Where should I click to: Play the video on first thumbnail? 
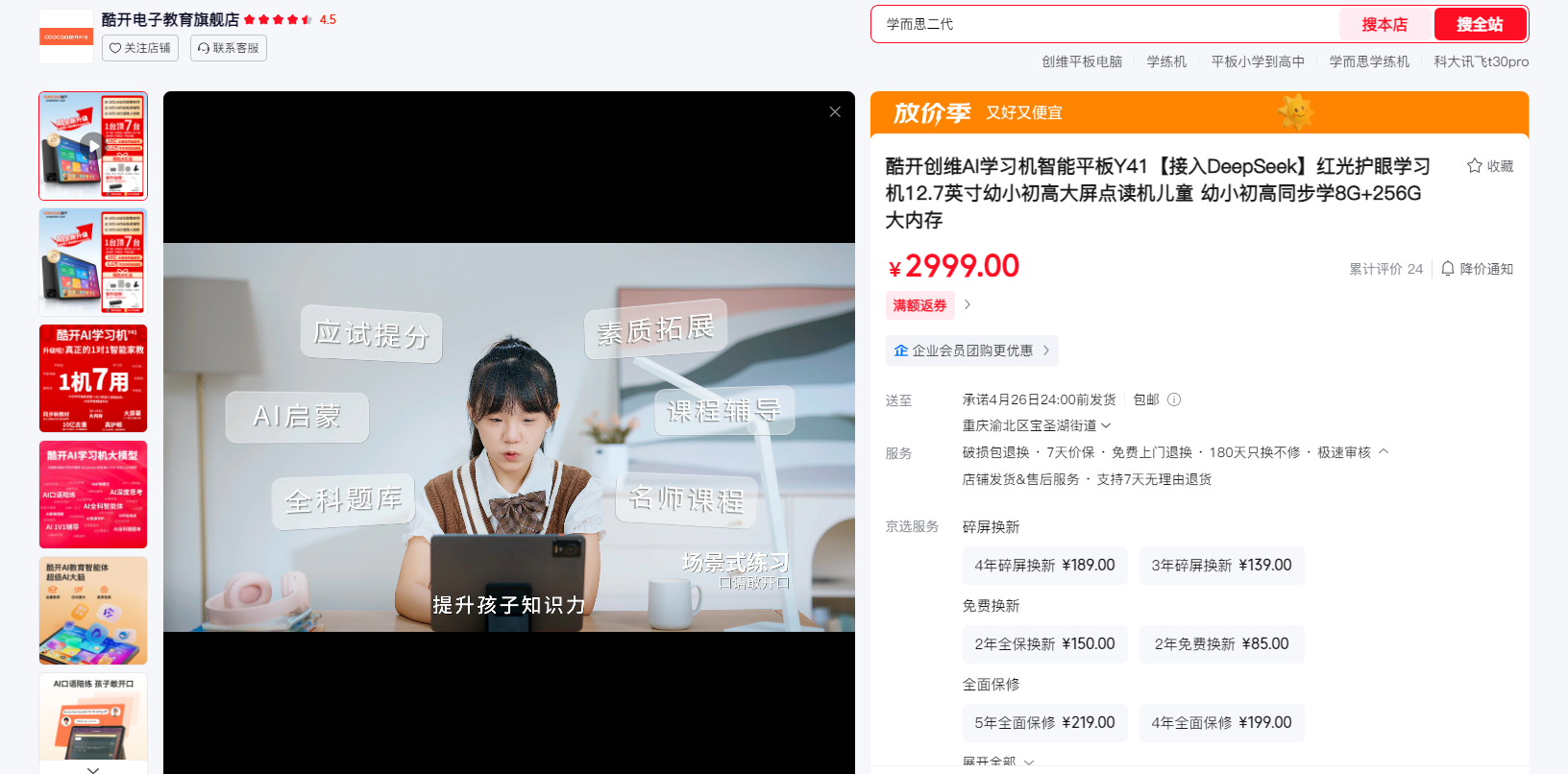[x=92, y=146]
